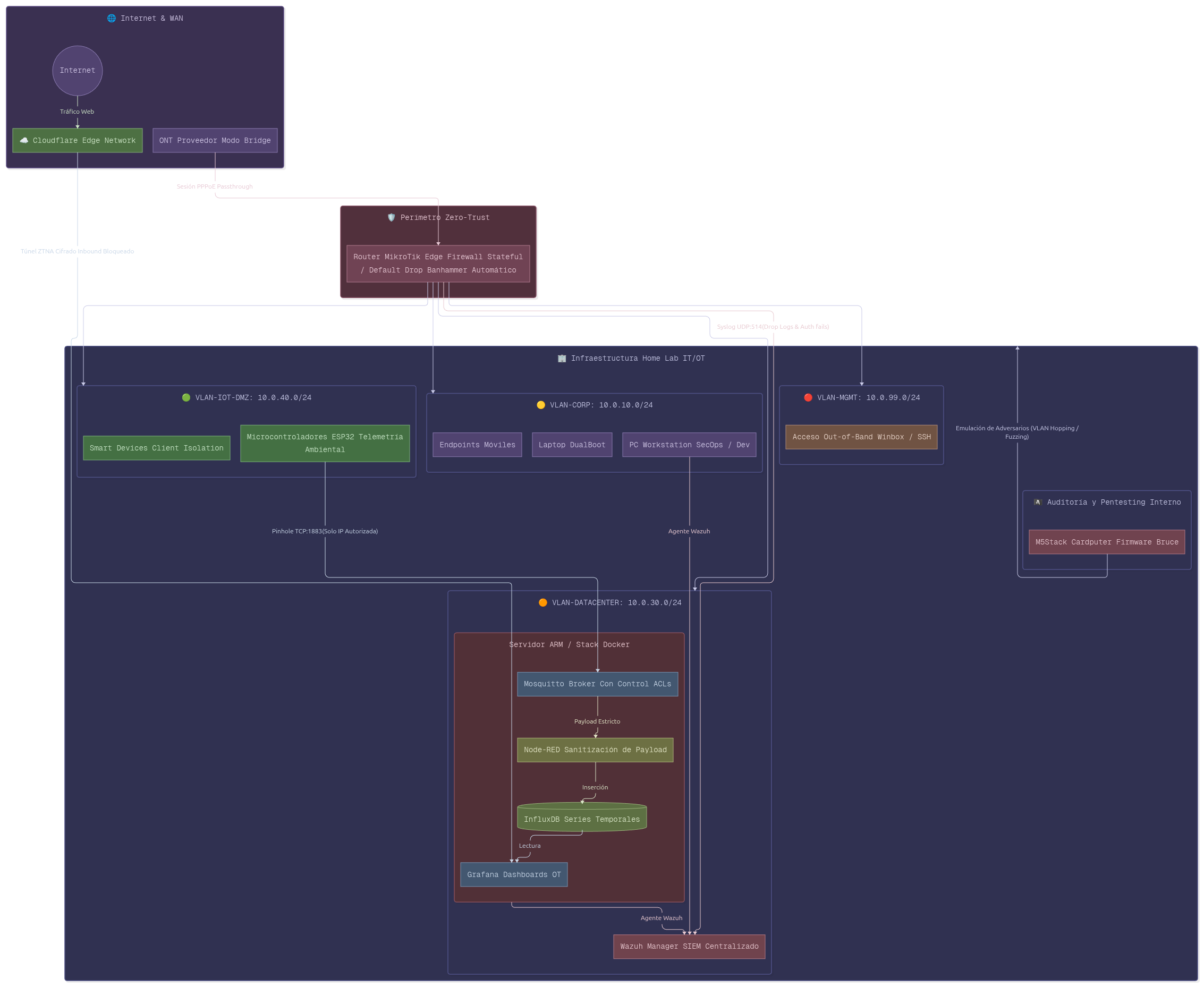Click the 'Tráfico Web' edge label
The image size is (1204, 987).
[x=77, y=112]
